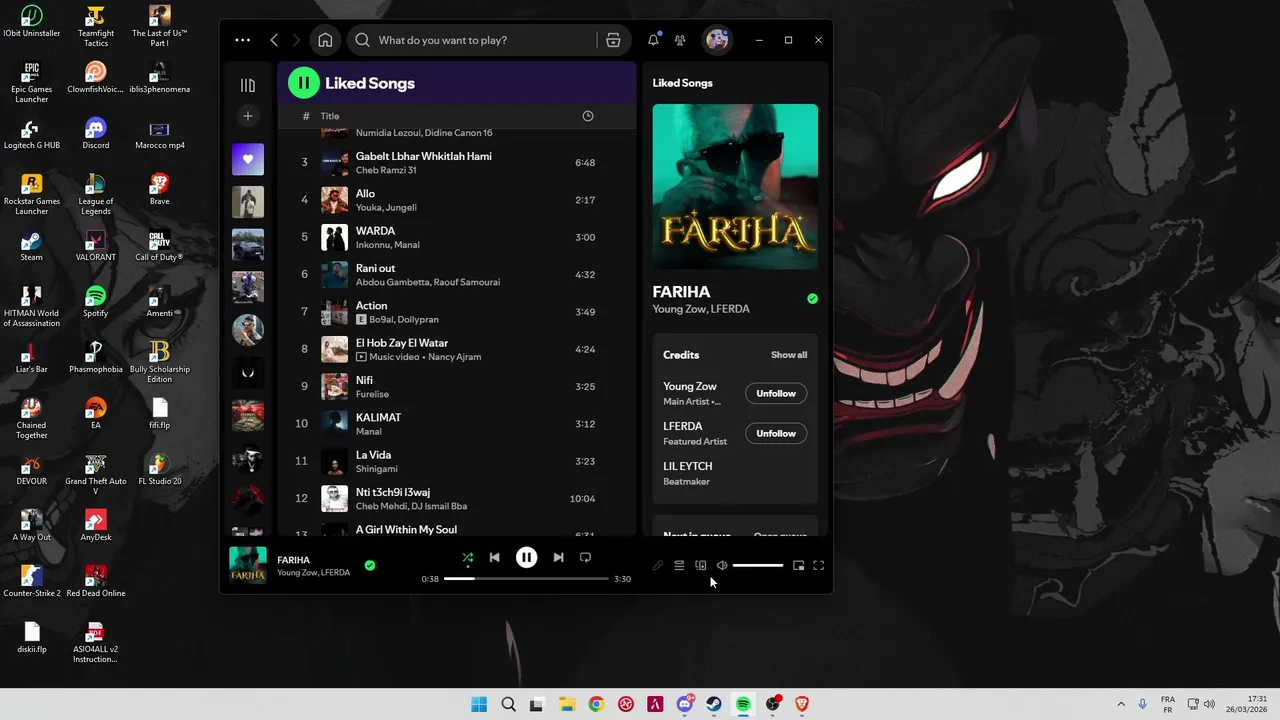
Task: Open the Brave desktop shortcut
Action: point(159,189)
